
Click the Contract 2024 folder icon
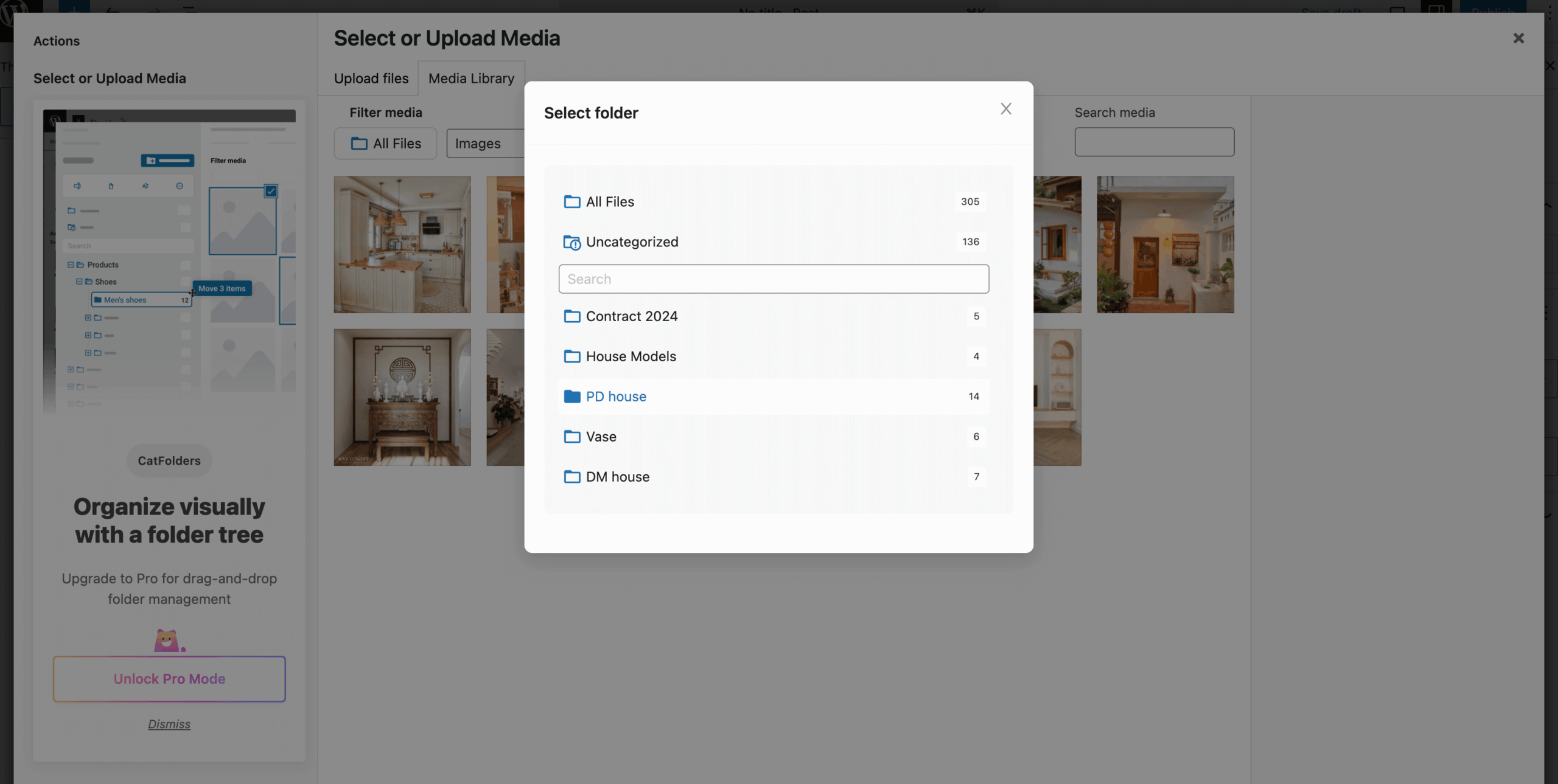pos(571,316)
